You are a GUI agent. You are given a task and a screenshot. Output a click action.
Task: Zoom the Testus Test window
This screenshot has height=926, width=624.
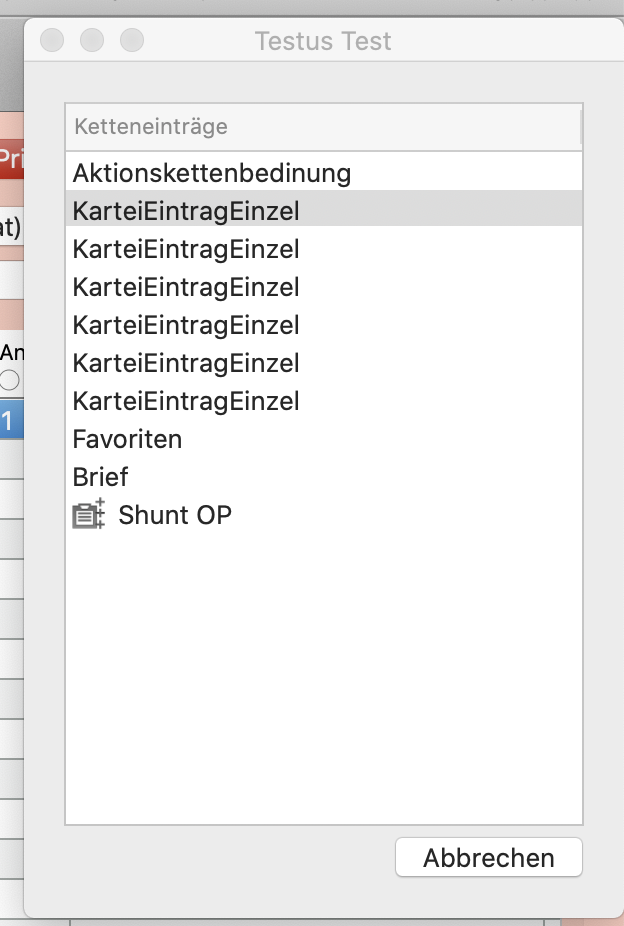(x=132, y=40)
